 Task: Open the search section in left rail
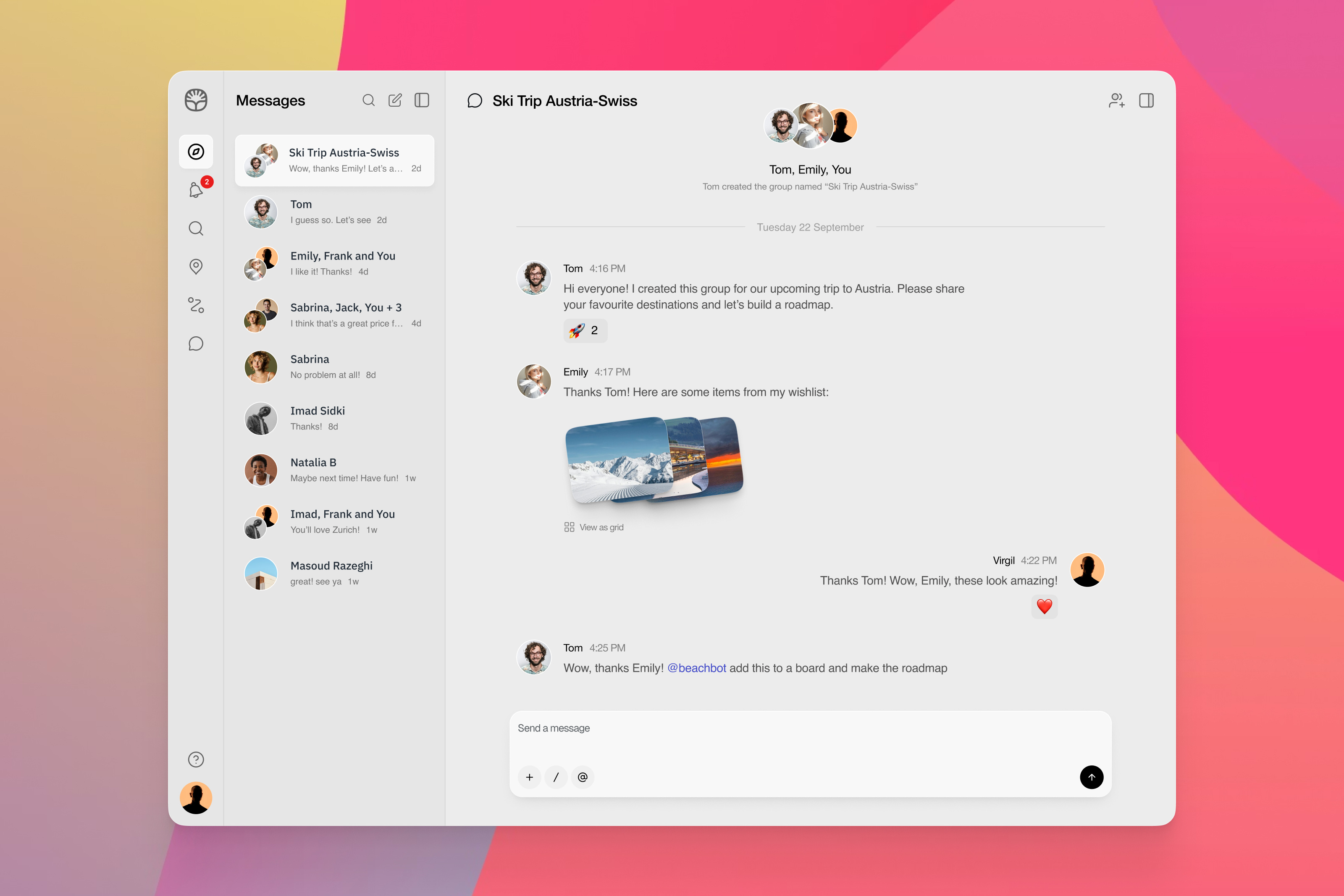[x=196, y=228]
